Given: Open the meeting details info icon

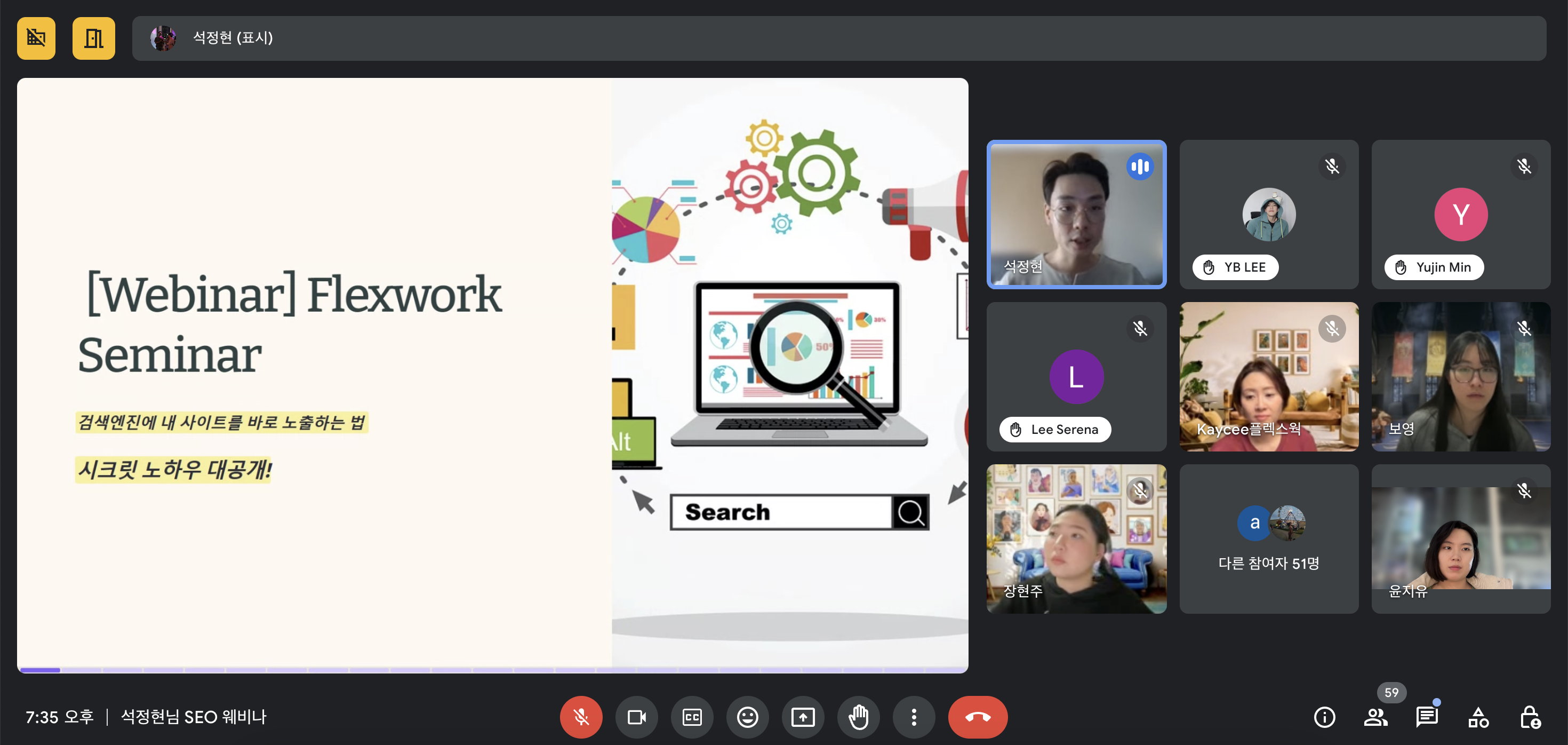Looking at the screenshot, I should (1324, 717).
